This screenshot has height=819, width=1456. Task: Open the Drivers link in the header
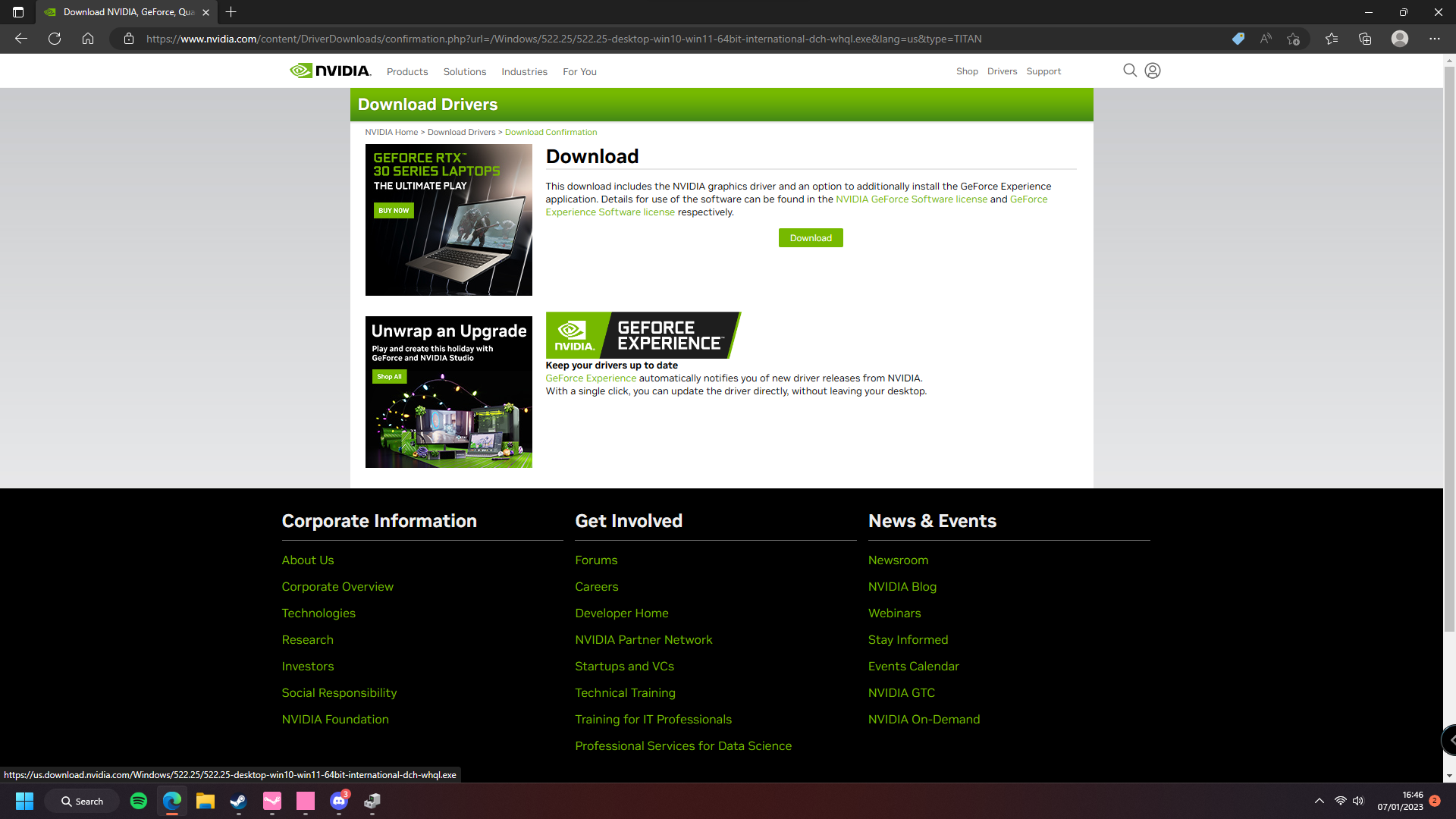tap(1002, 71)
